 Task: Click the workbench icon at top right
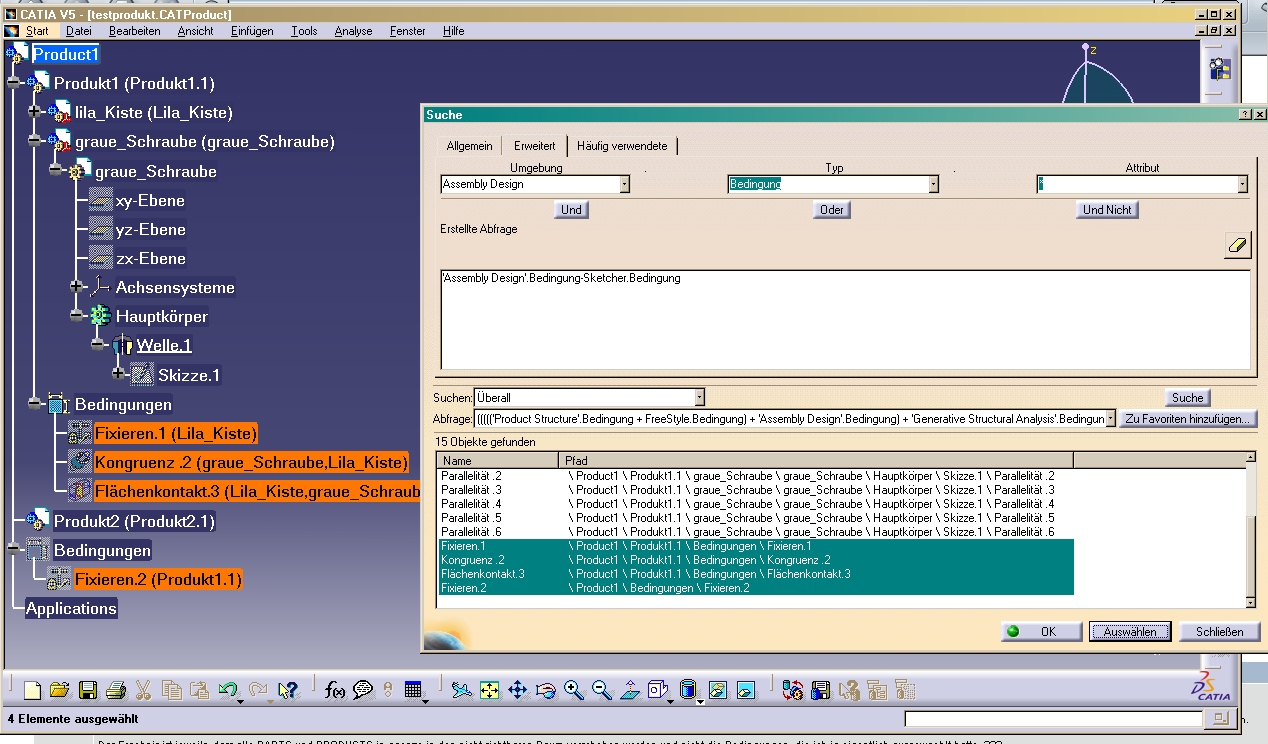coord(1219,69)
